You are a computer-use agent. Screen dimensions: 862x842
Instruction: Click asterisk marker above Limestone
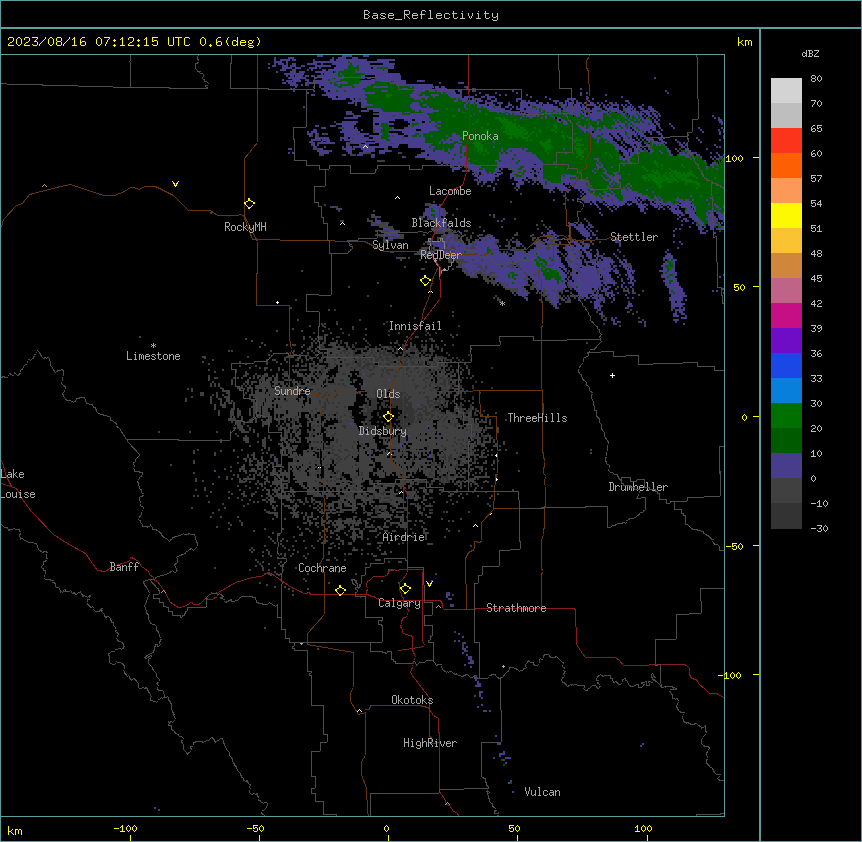153,345
